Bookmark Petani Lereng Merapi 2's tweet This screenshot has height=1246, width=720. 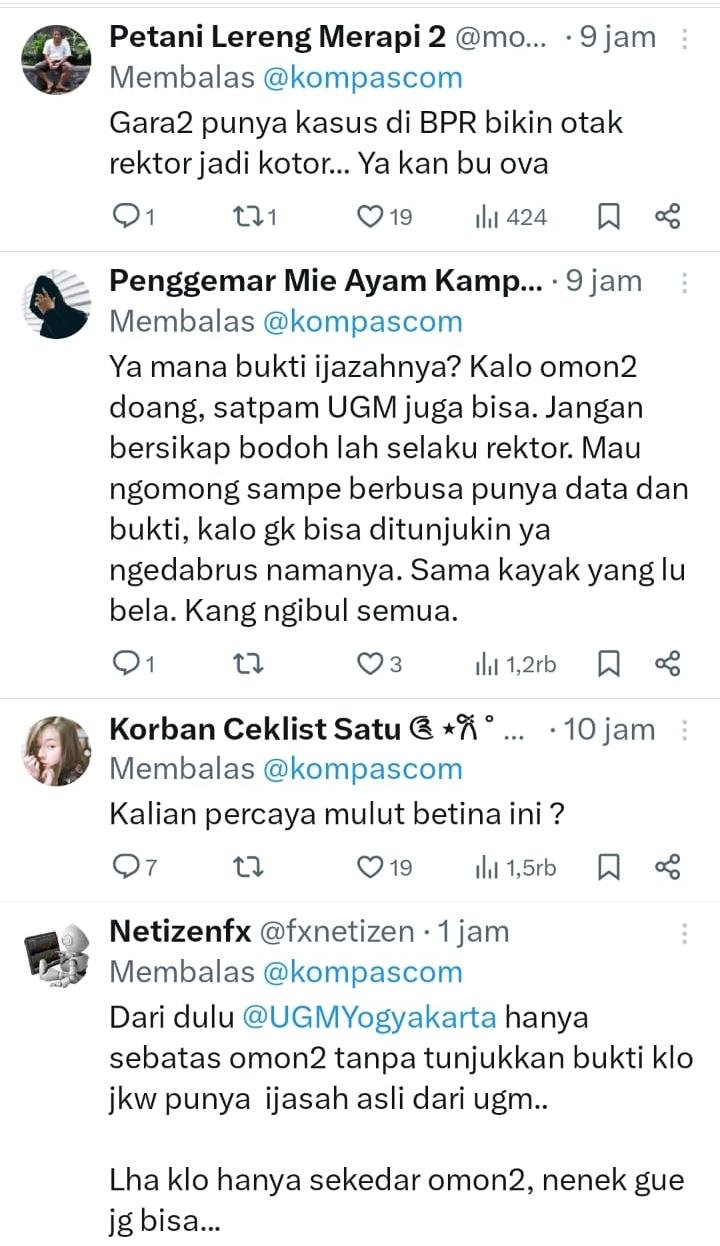608,216
